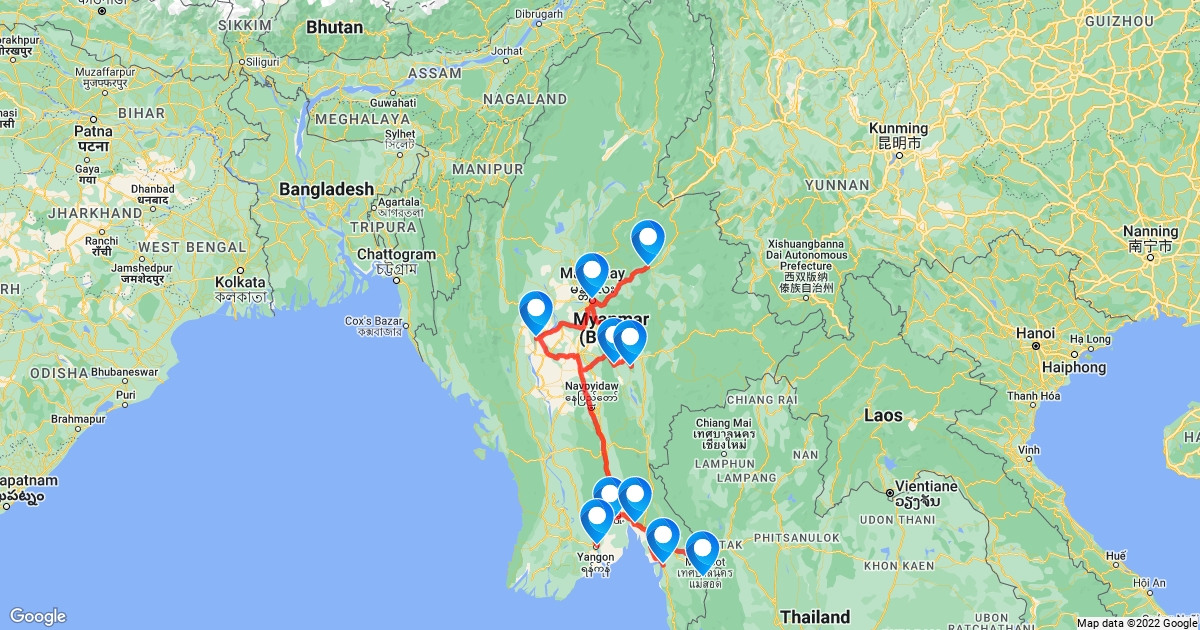Click the northernmost map pin northeast of Mandalay

648,240
